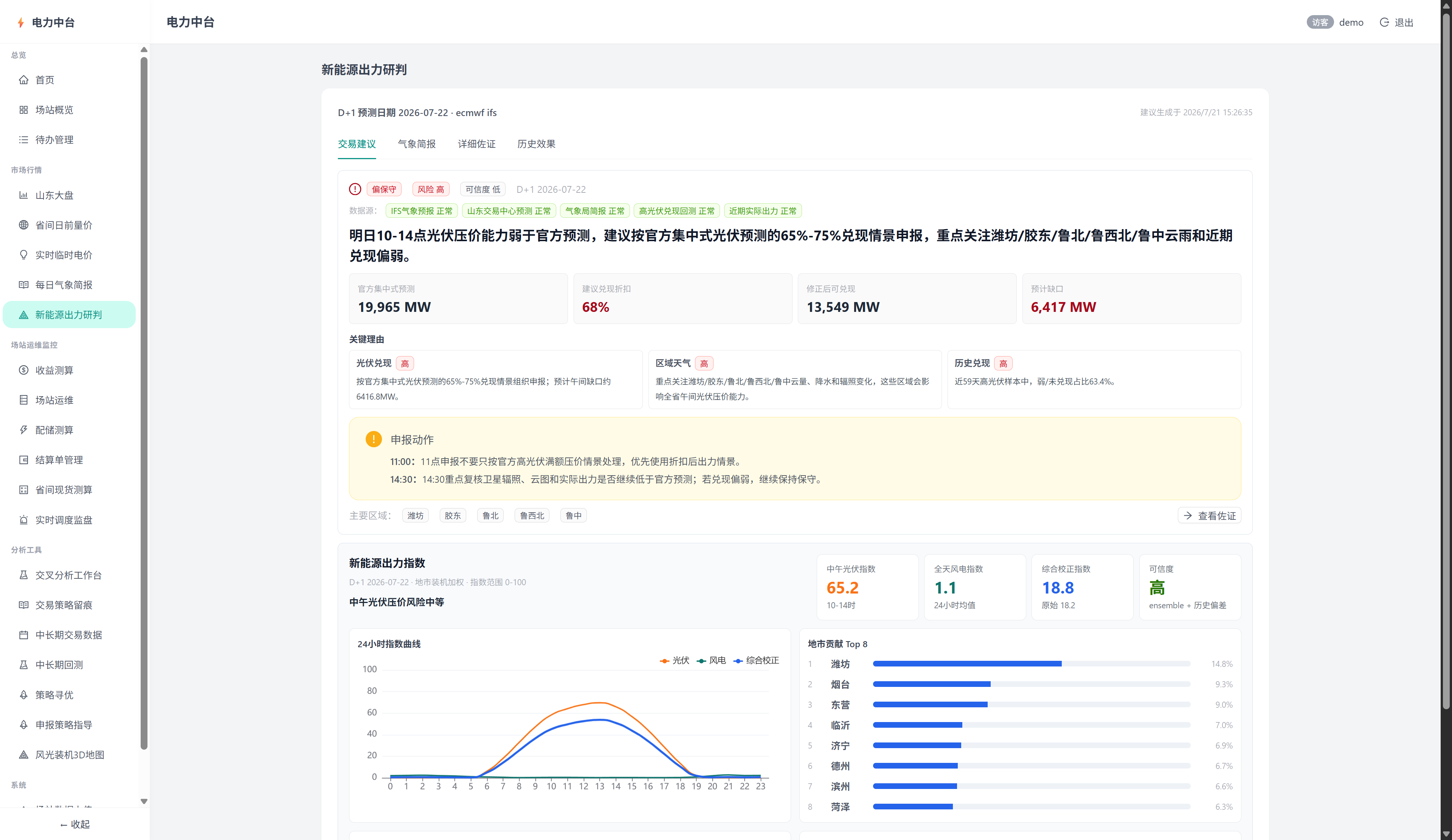Screen dimensions: 1452x840
Task: Select the 潍坊 region tag
Action: [416, 516]
